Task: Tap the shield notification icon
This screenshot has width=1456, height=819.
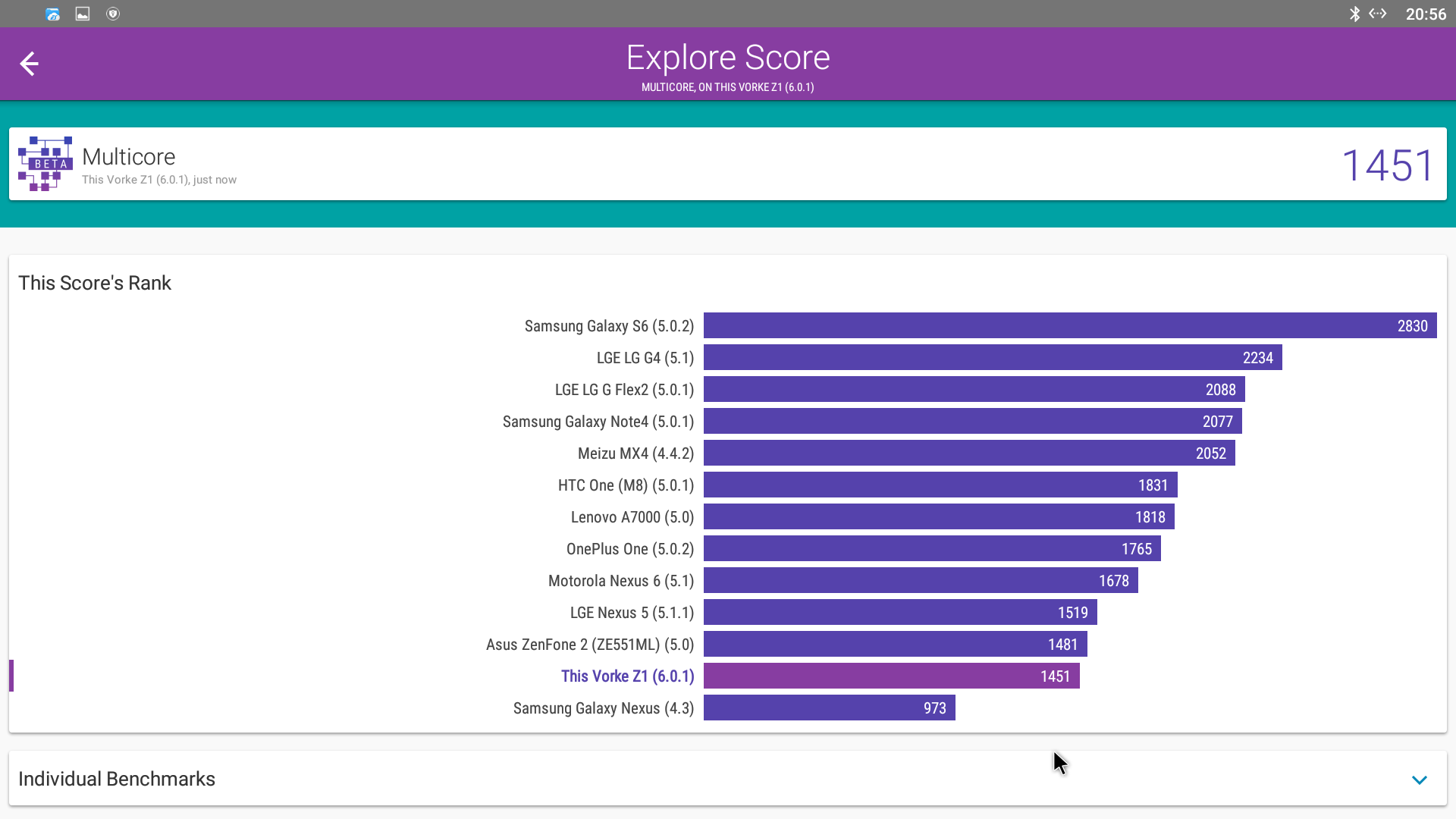Action: pyautogui.click(x=113, y=14)
